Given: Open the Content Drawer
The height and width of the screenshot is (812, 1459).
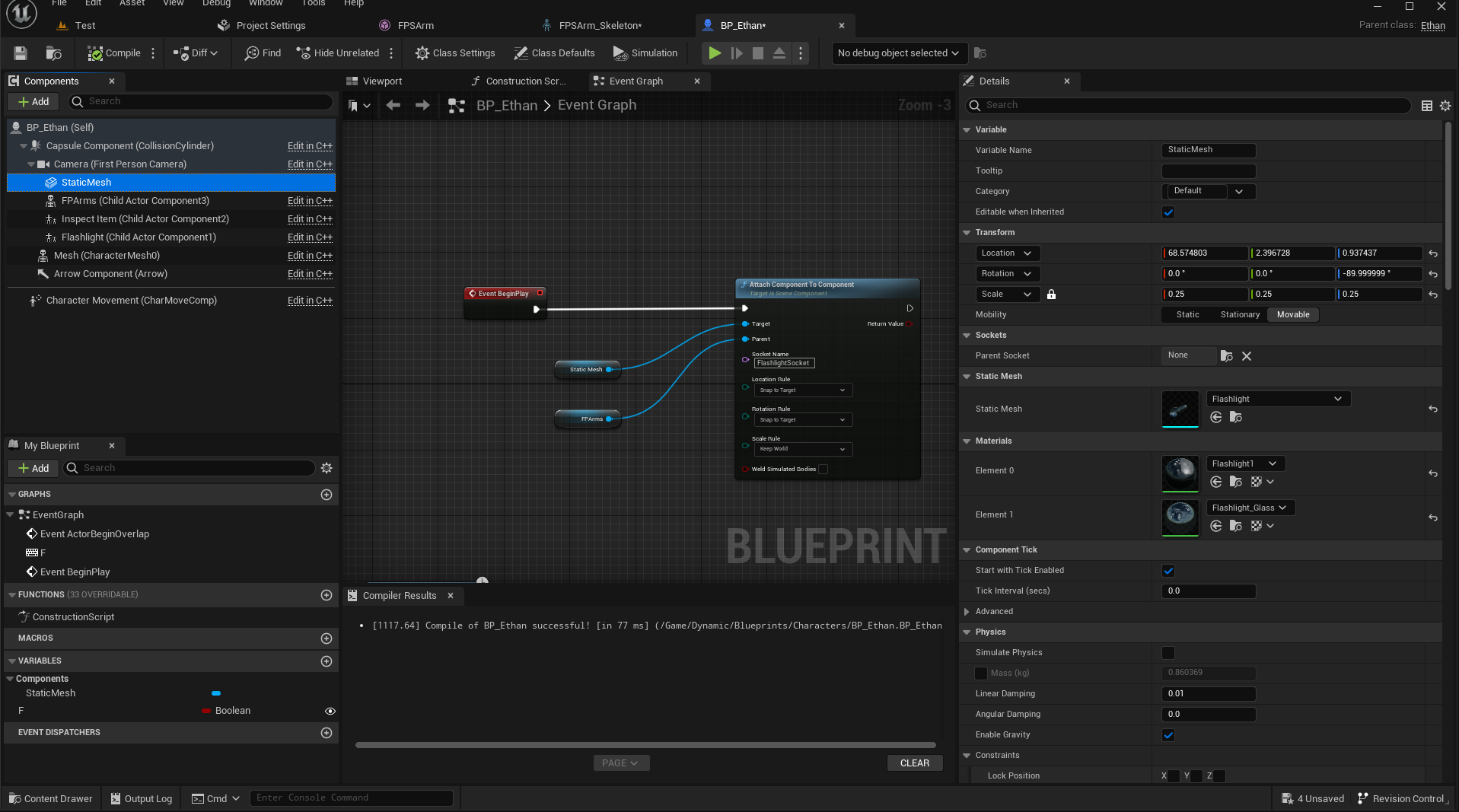Looking at the screenshot, I should (x=51, y=799).
